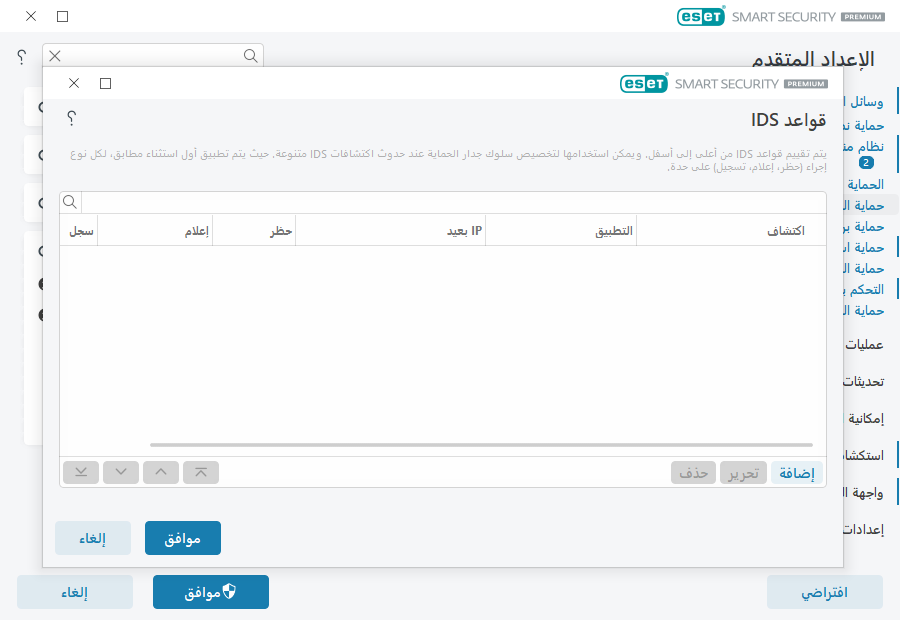
Task: Click the search magnifier in the IDS rules dialog
Action: 67,201
